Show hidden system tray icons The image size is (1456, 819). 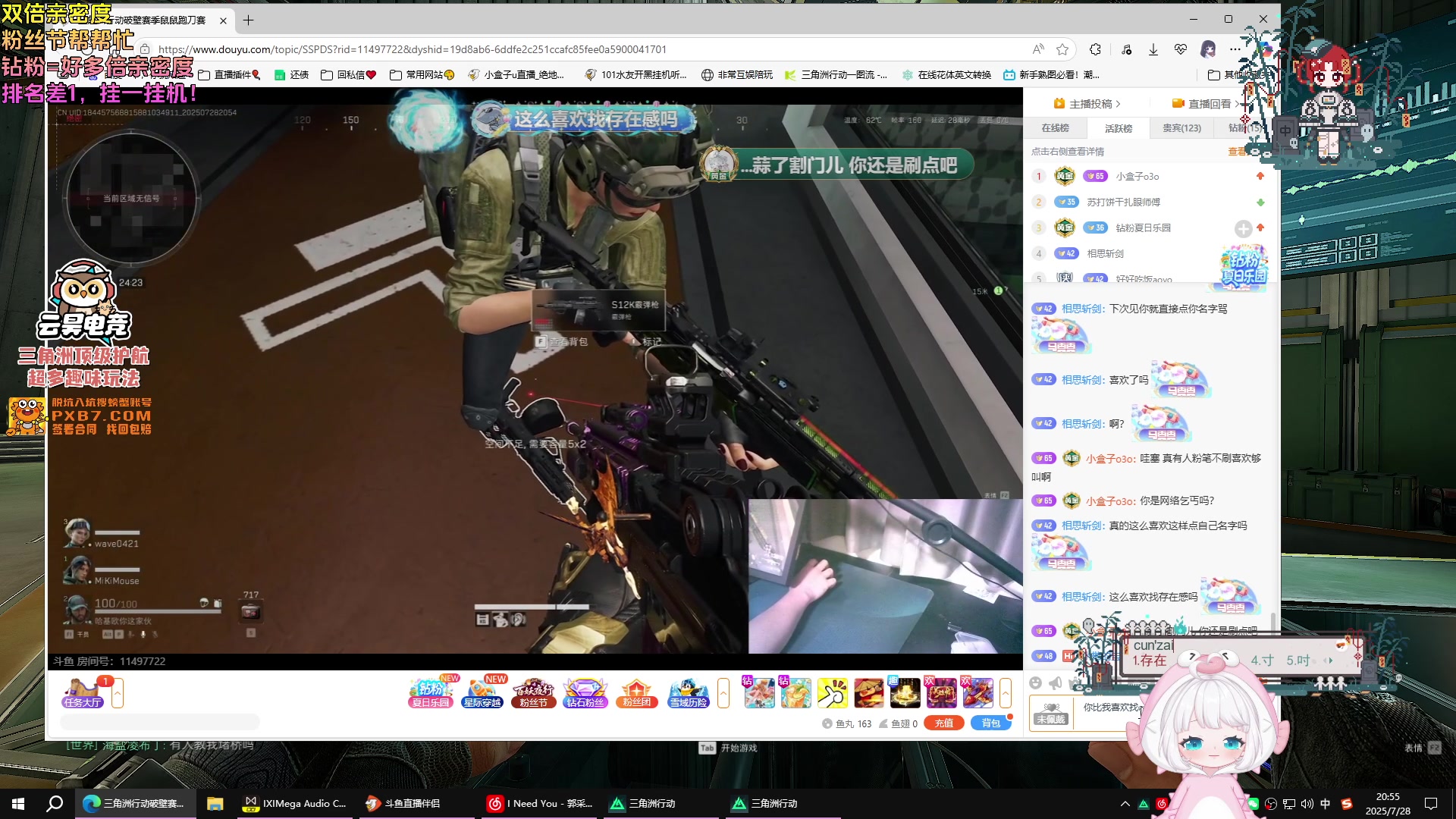click(x=1125, y=804)
